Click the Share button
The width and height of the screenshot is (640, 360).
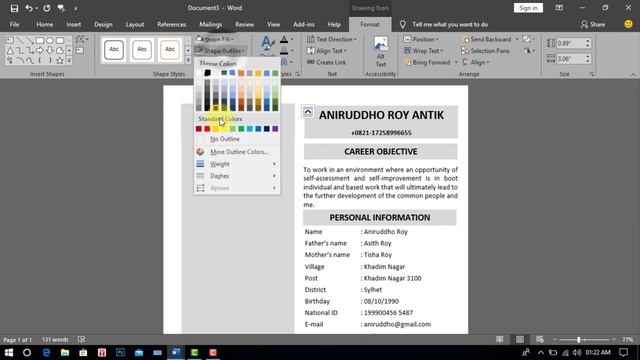(593, 24)
